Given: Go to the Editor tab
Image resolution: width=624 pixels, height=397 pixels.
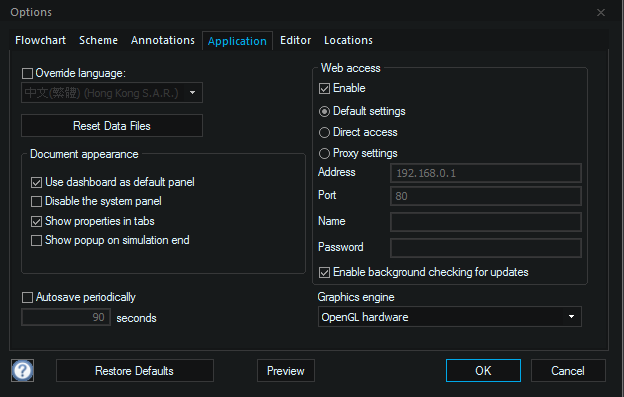Looking at the screenshot, I should tap(295, 40).
